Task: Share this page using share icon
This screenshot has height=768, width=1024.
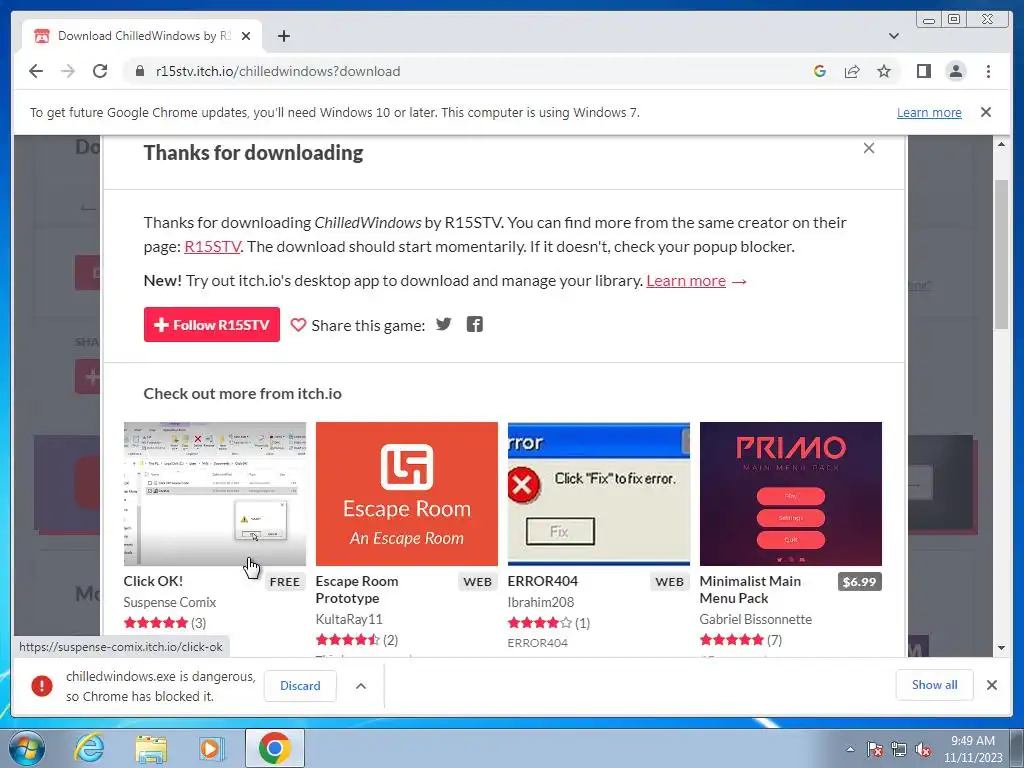Action: (852, 71)
